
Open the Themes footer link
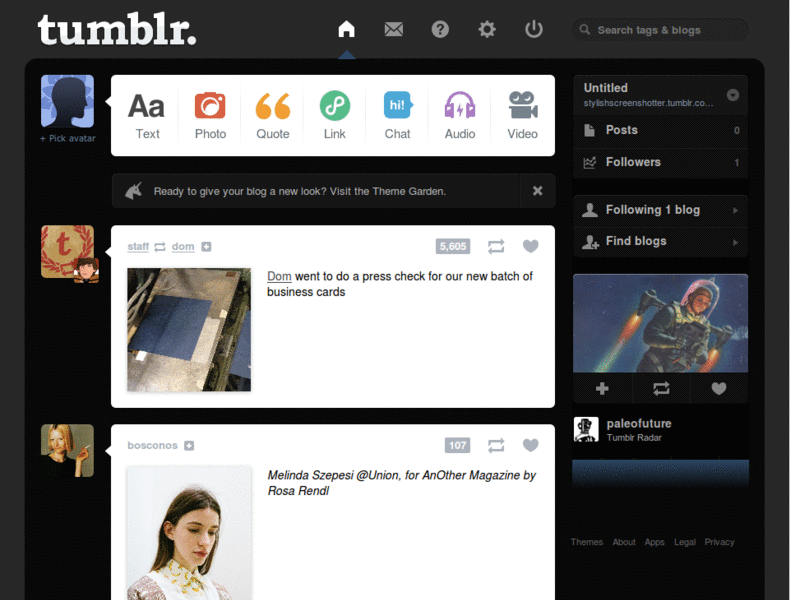(587, 542)
